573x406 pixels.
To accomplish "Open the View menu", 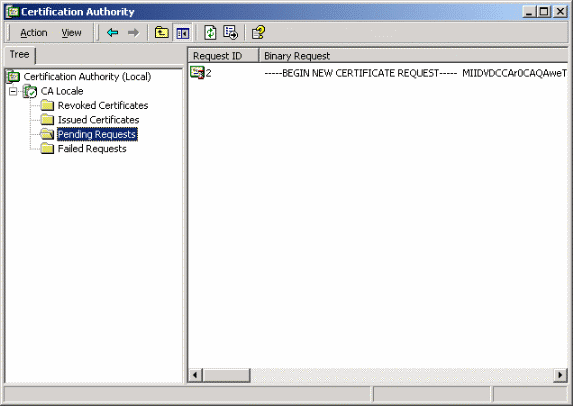I will coord(71,33).
